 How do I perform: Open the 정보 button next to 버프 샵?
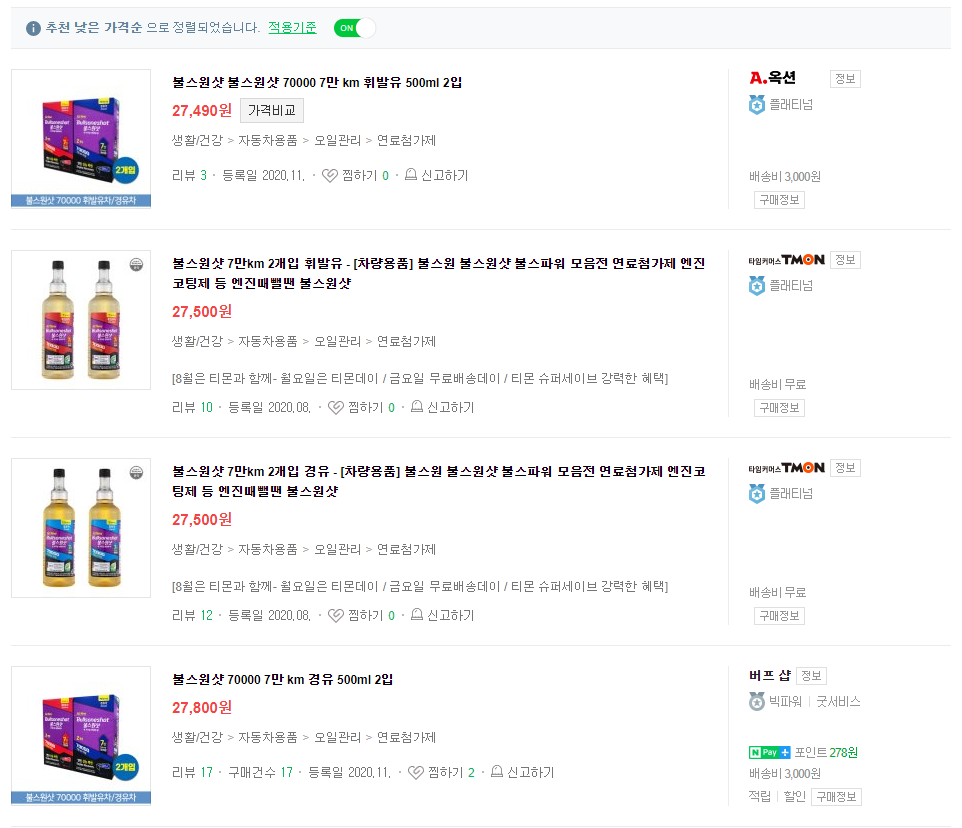[x=811, y=675]
